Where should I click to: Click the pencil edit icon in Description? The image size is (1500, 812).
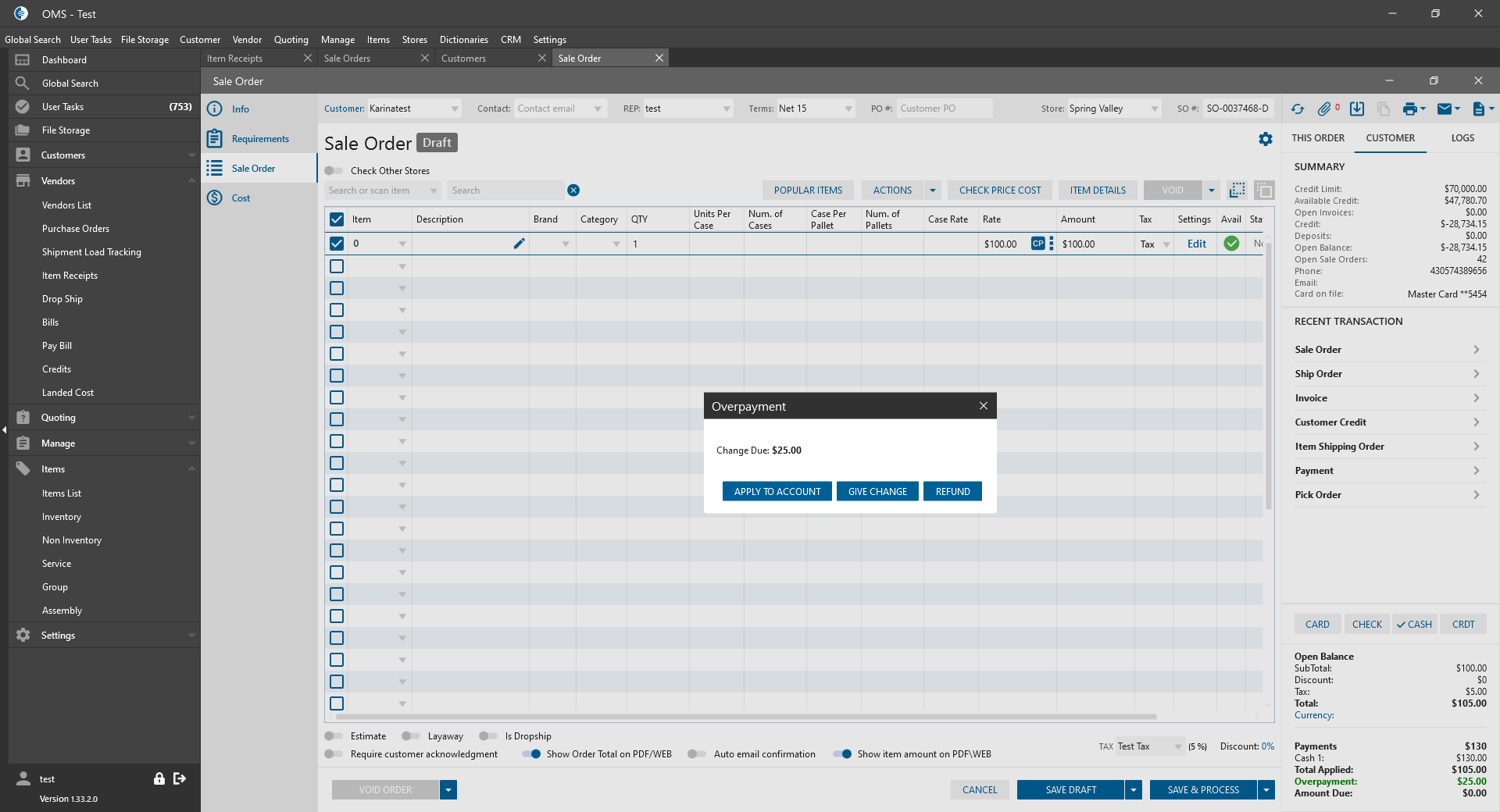pos(519,244)
